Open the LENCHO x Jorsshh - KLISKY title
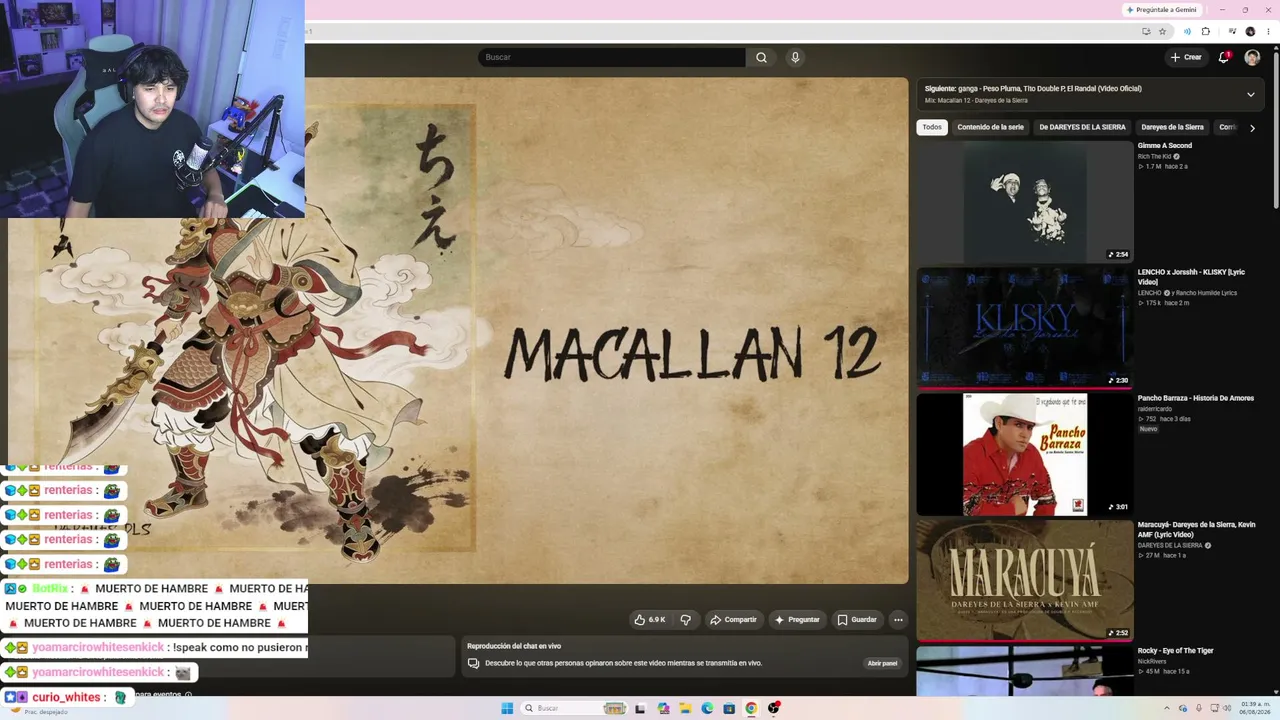This screenshot has height=720, width=1280. pyautogui.click(x=1191, y=277)
